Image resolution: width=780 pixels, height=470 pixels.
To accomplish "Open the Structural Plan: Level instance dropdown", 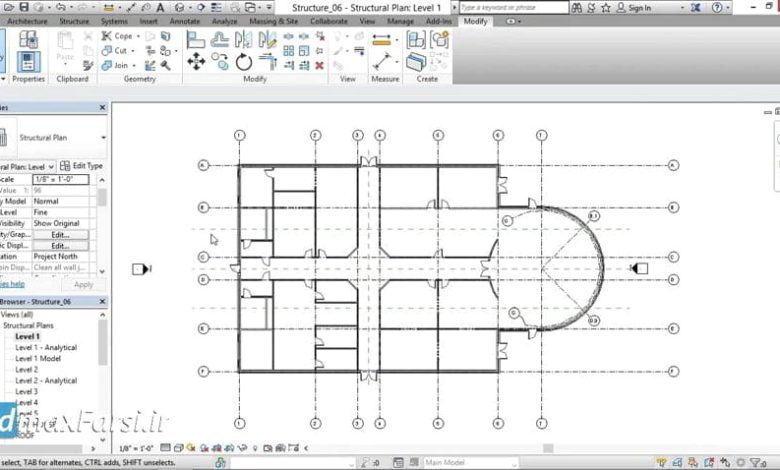I will tap(51, 167).
